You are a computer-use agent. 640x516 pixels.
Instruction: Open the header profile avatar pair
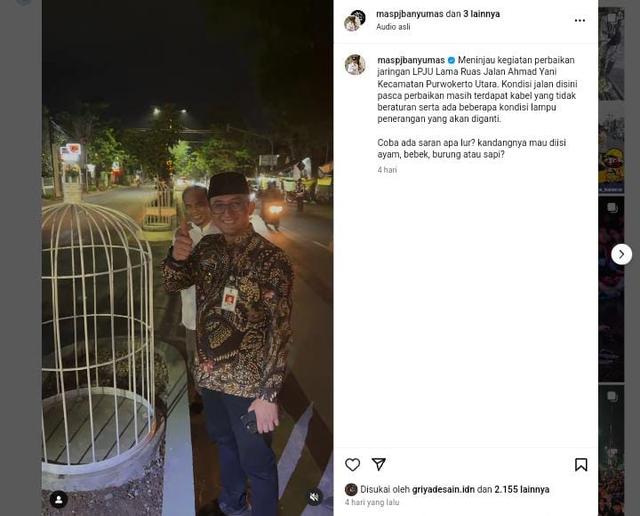[x=355, y=20]
